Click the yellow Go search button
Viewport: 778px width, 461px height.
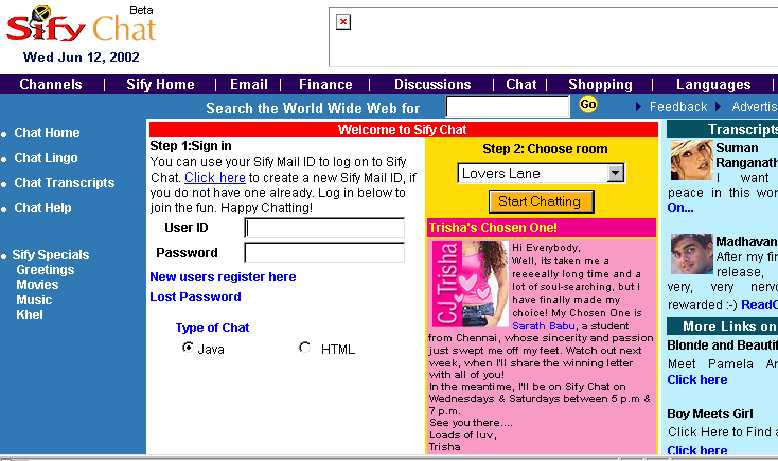coord(588,105)
